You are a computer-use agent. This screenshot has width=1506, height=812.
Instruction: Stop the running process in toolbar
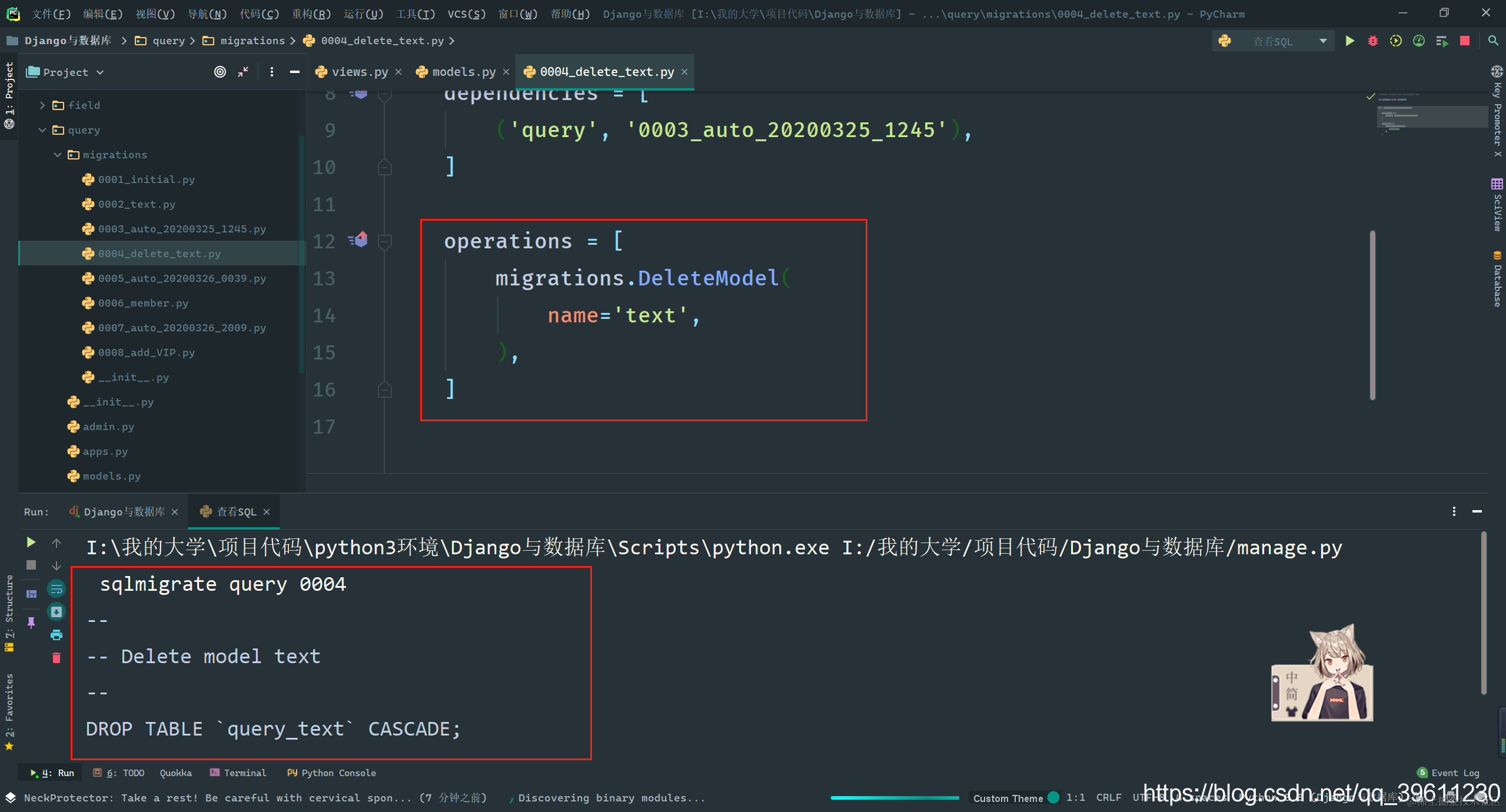[1465, 41]
